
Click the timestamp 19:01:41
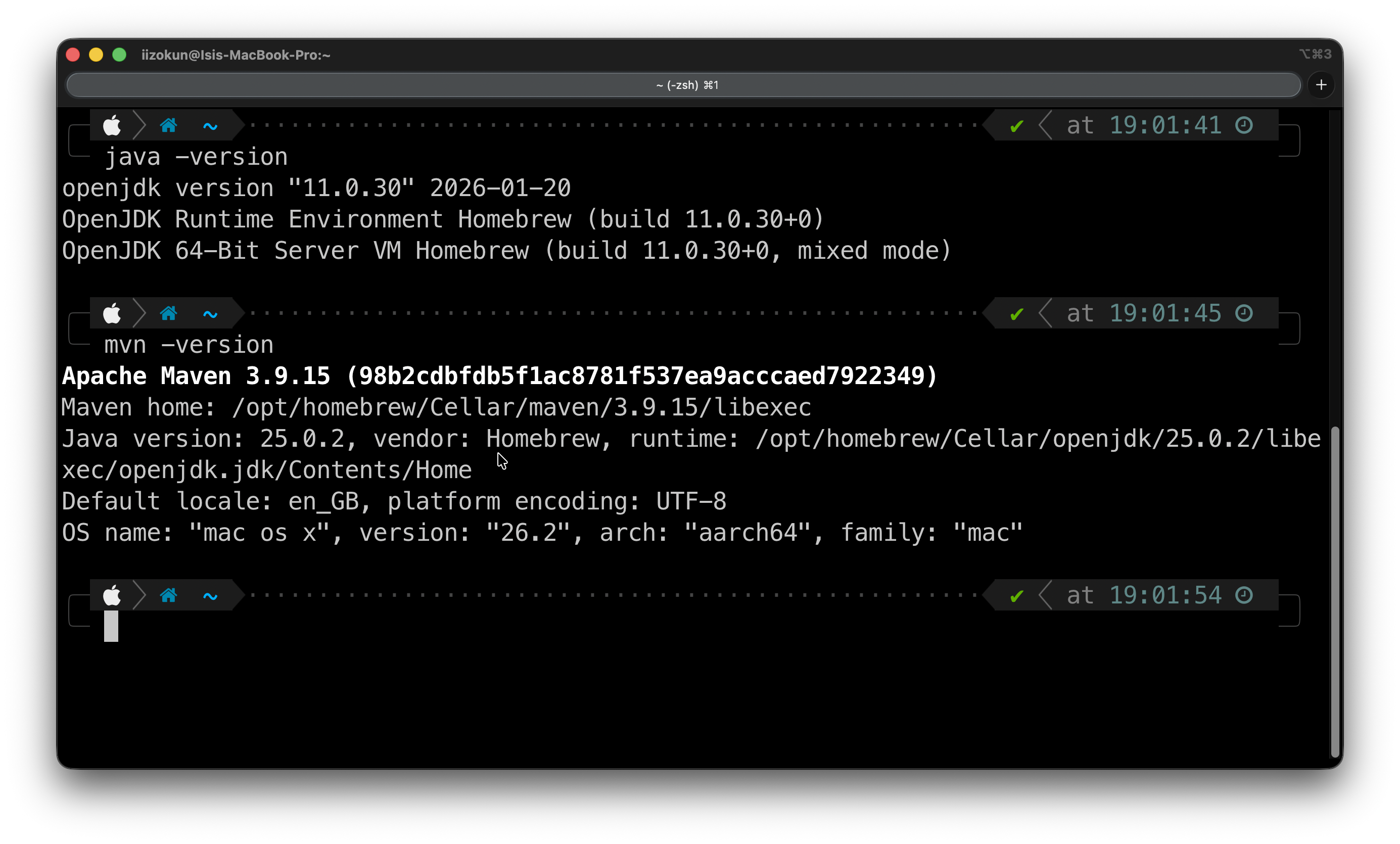(x=1165, y=125)
